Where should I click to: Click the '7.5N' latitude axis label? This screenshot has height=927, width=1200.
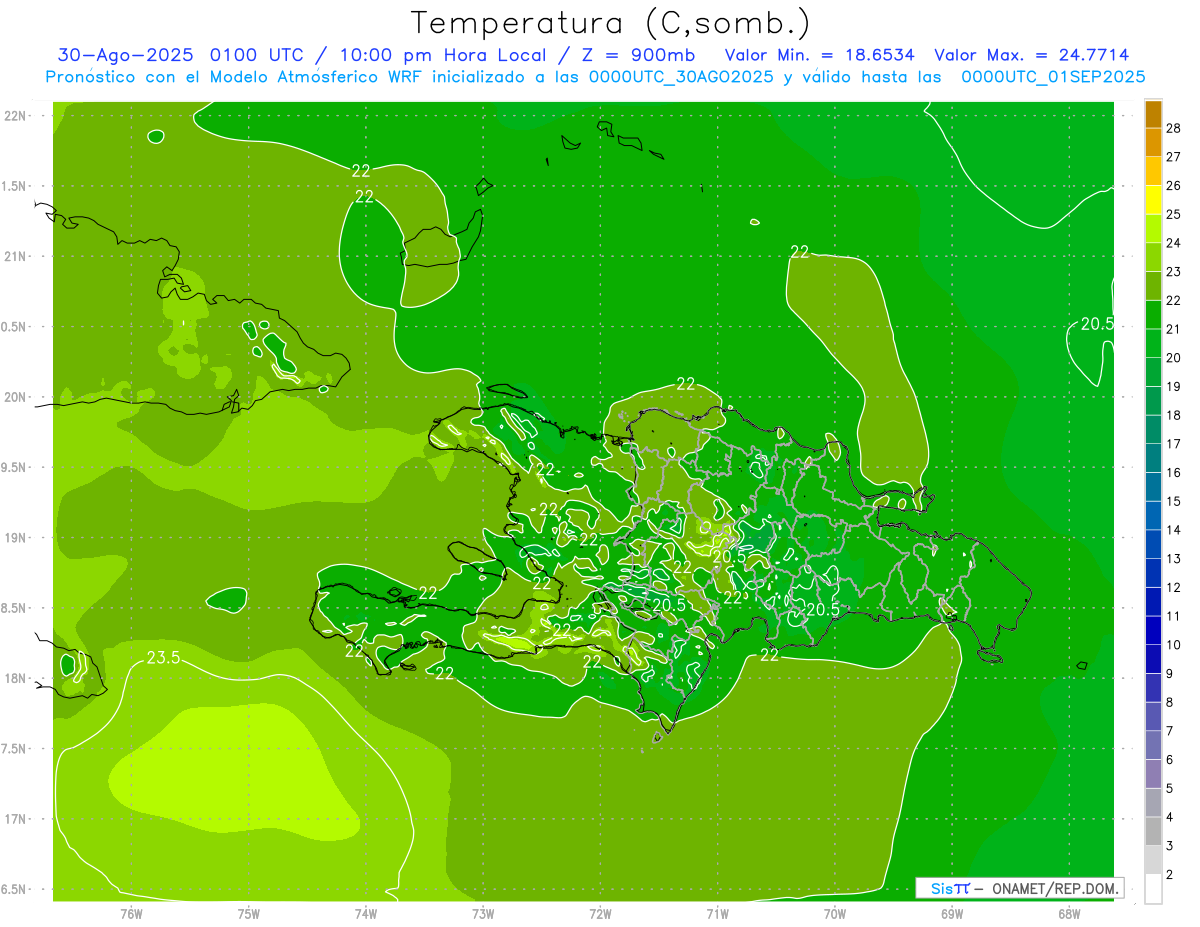click(x=14, y=748)
